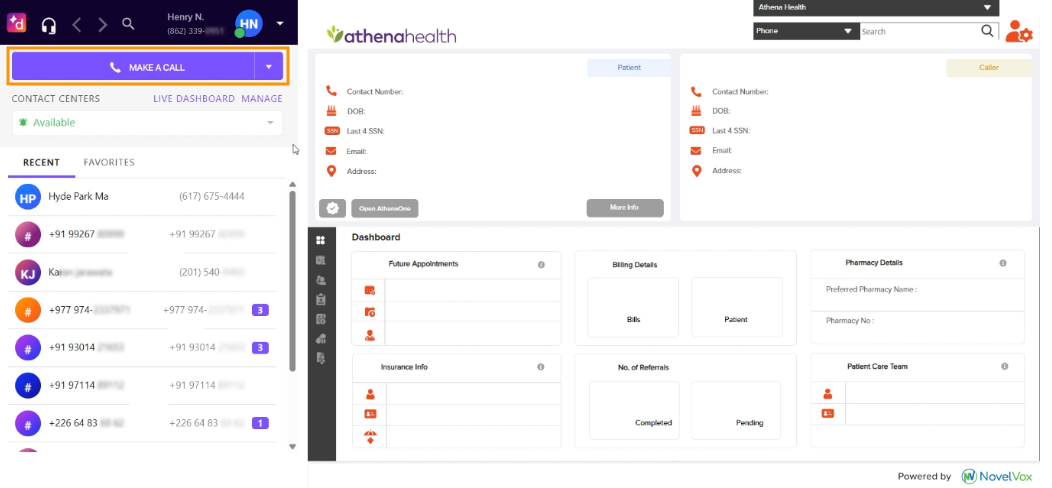1052x488 pixels.
Task: Open the Athena Health top dropdown
Action: tap(876, 7)
